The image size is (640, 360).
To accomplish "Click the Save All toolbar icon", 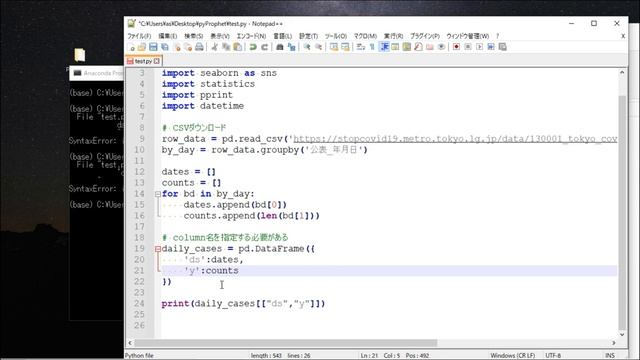I will click(x=164, y=47).
